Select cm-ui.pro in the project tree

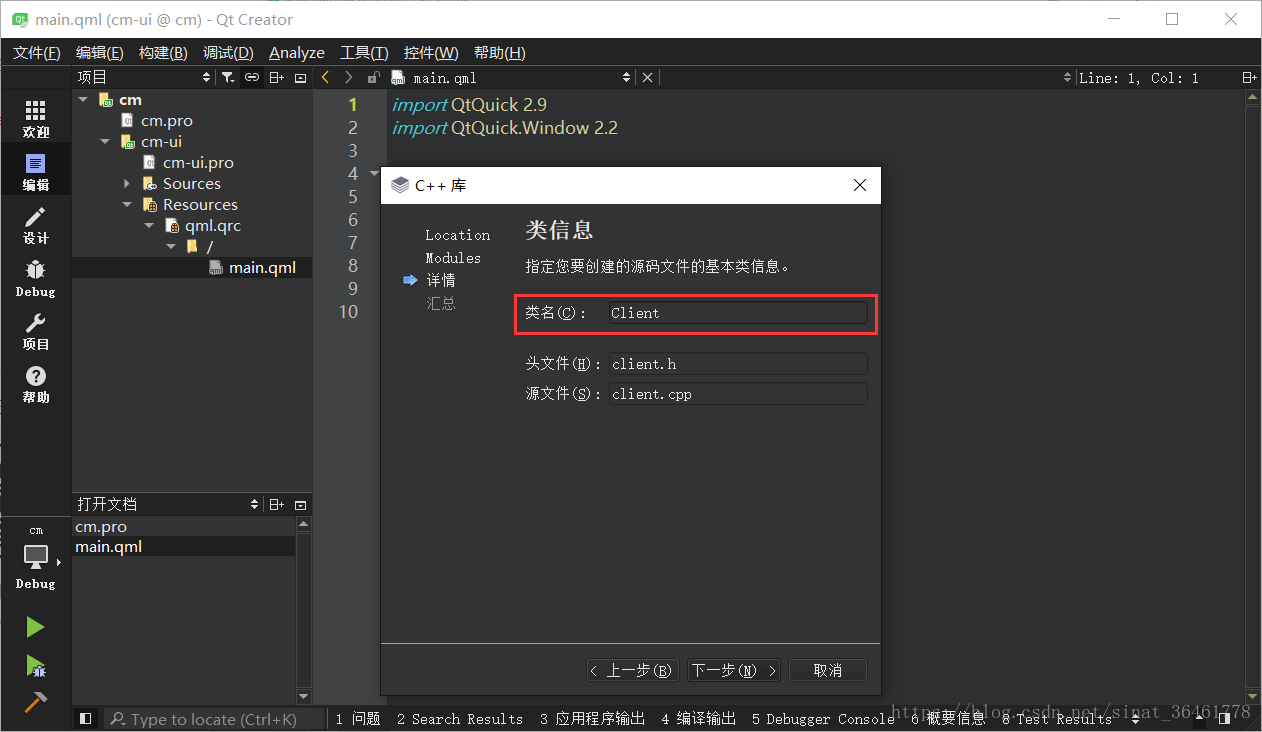198,162
